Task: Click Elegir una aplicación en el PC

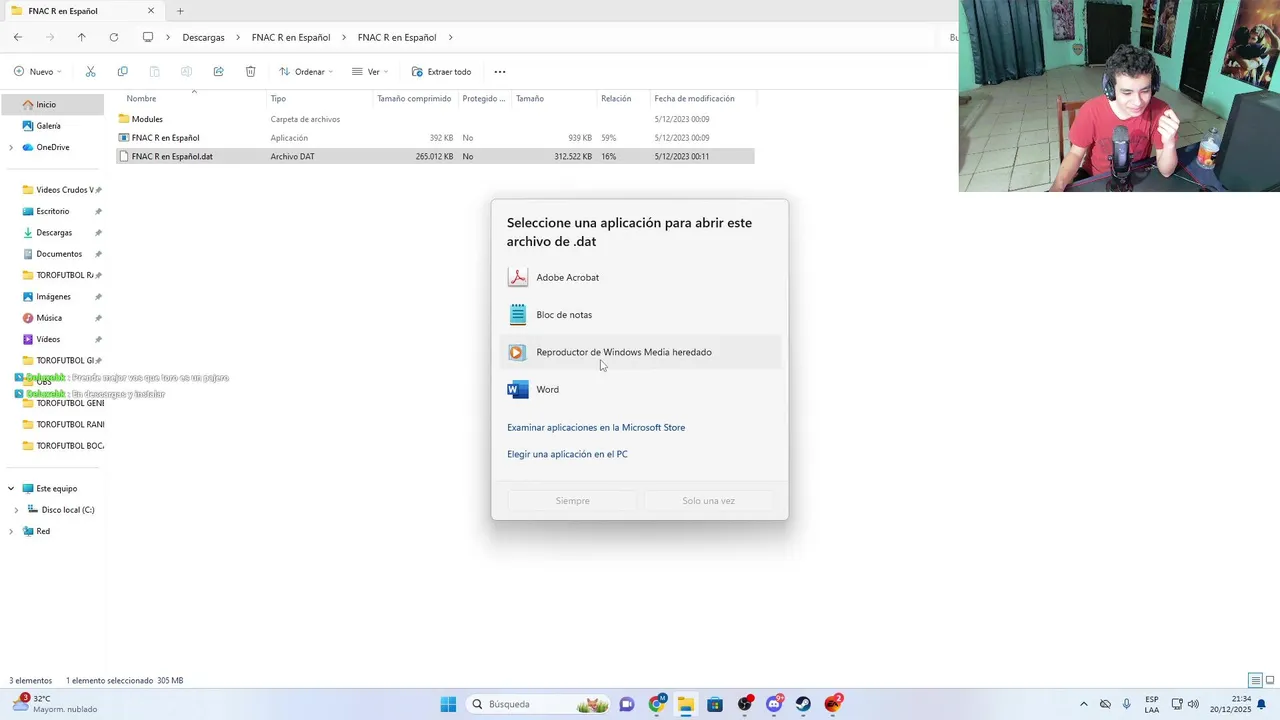Action: (x=567, y=454)
